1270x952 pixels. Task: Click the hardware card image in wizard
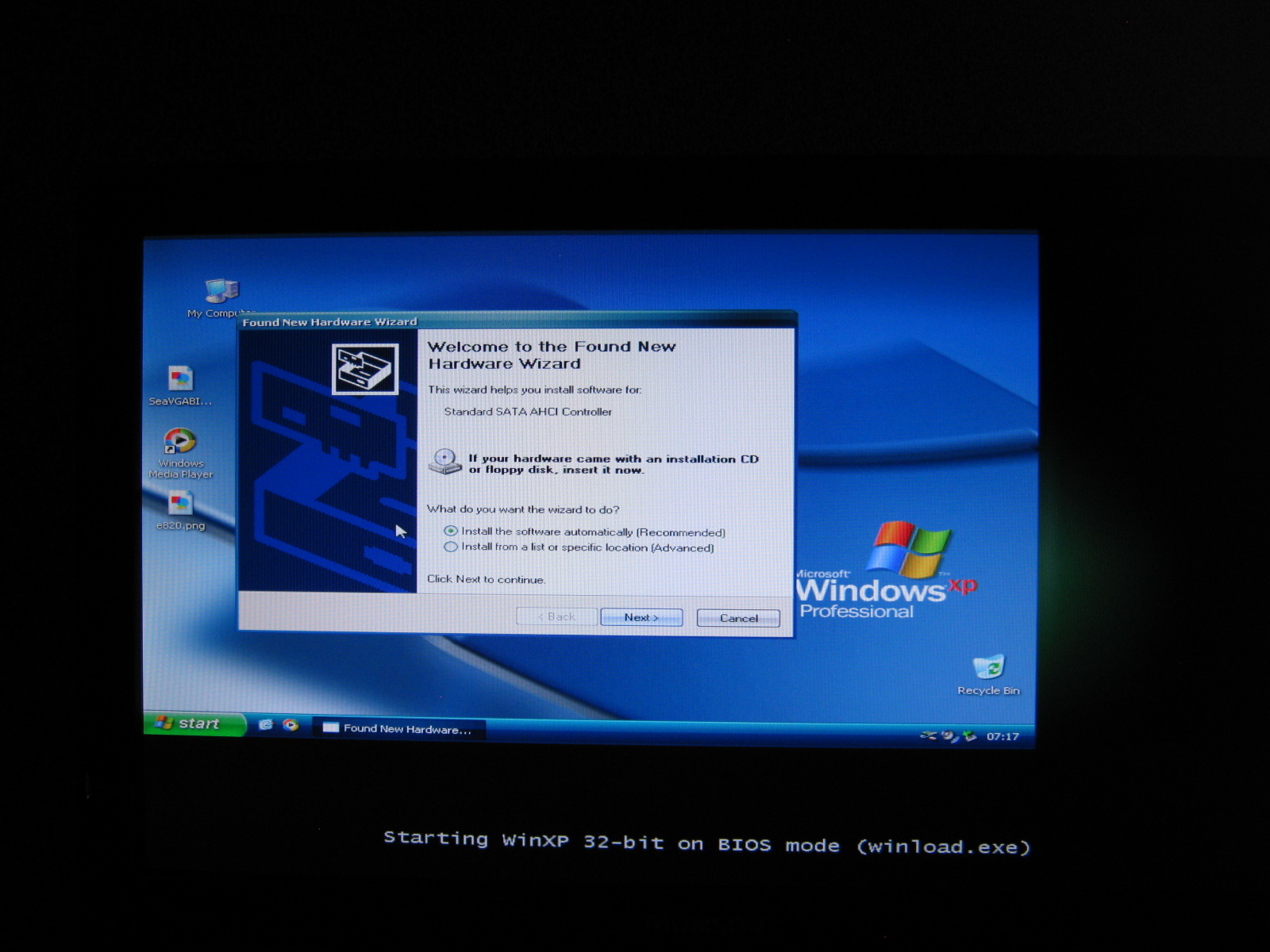(x=365, y=369)
